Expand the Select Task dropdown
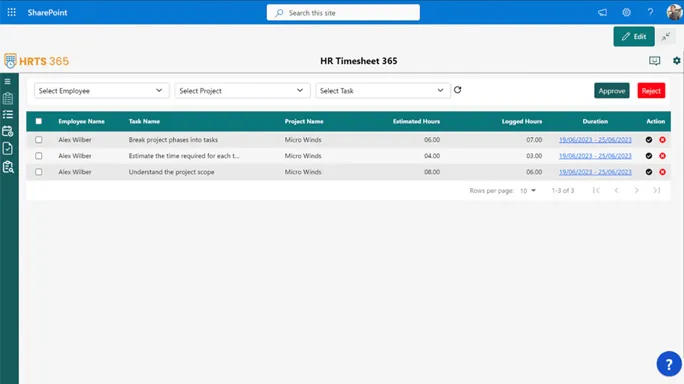Viewport: 684px width, 384px height. pos(383,91)
